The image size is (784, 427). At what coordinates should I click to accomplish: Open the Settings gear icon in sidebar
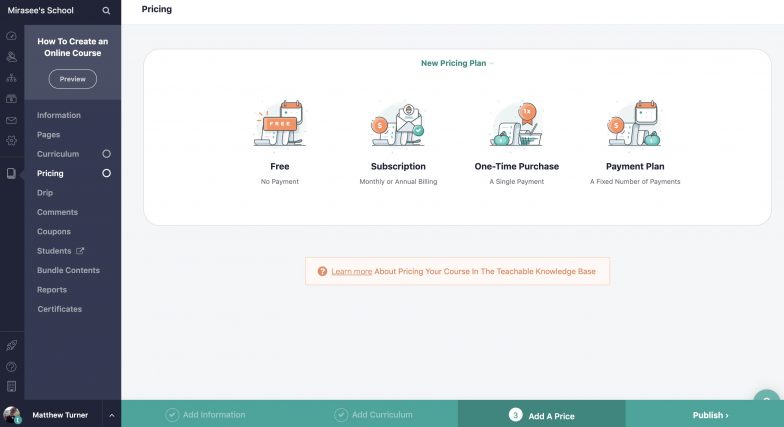coord(12,141)
